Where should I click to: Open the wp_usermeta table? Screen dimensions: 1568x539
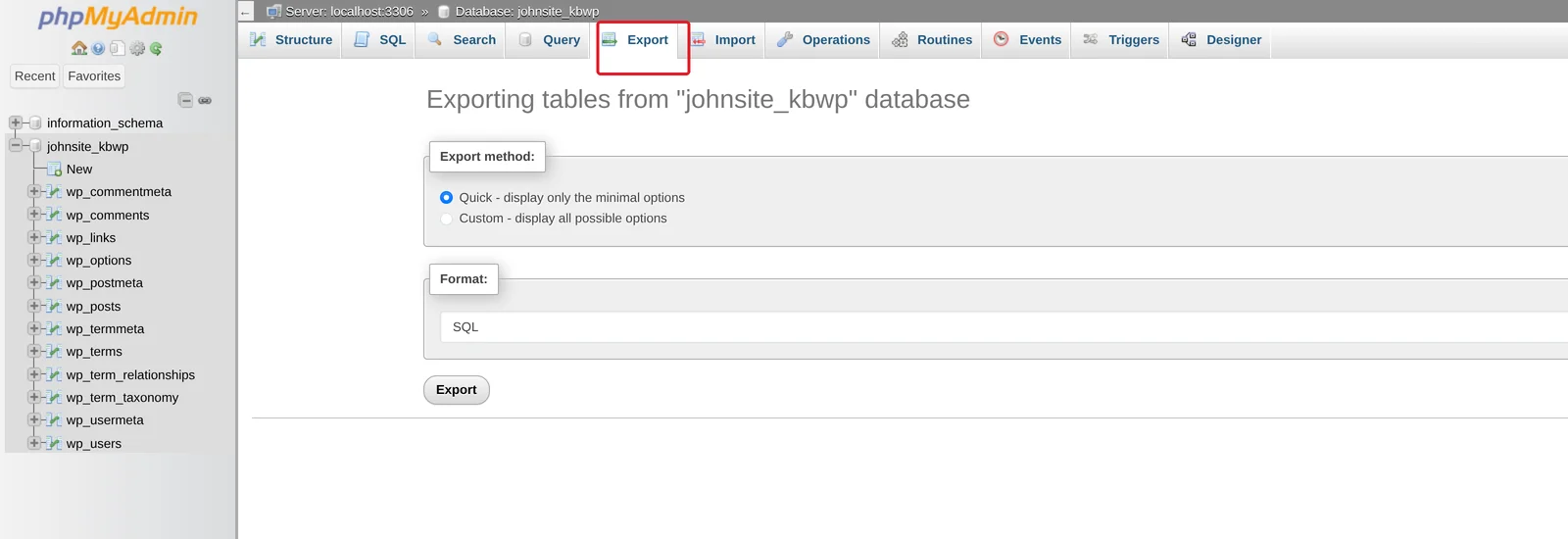(x=105, y=419)
